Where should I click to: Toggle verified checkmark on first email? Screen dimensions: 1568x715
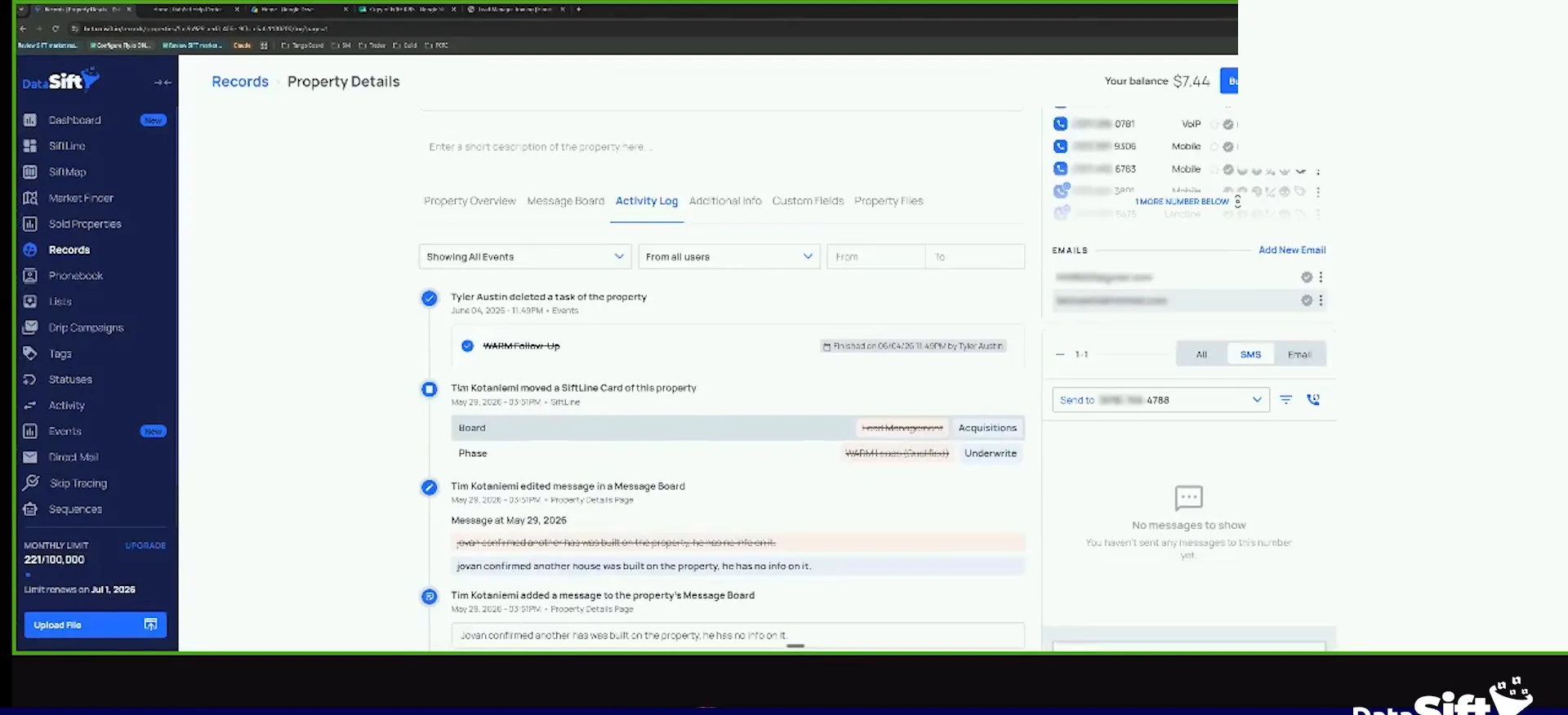coord(1307,278)
